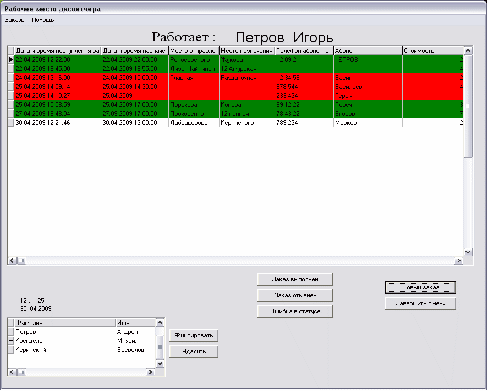Select row marker of the 30.04.2009 white row
This screenshot has width=488, height=391.
pos(11,123)
